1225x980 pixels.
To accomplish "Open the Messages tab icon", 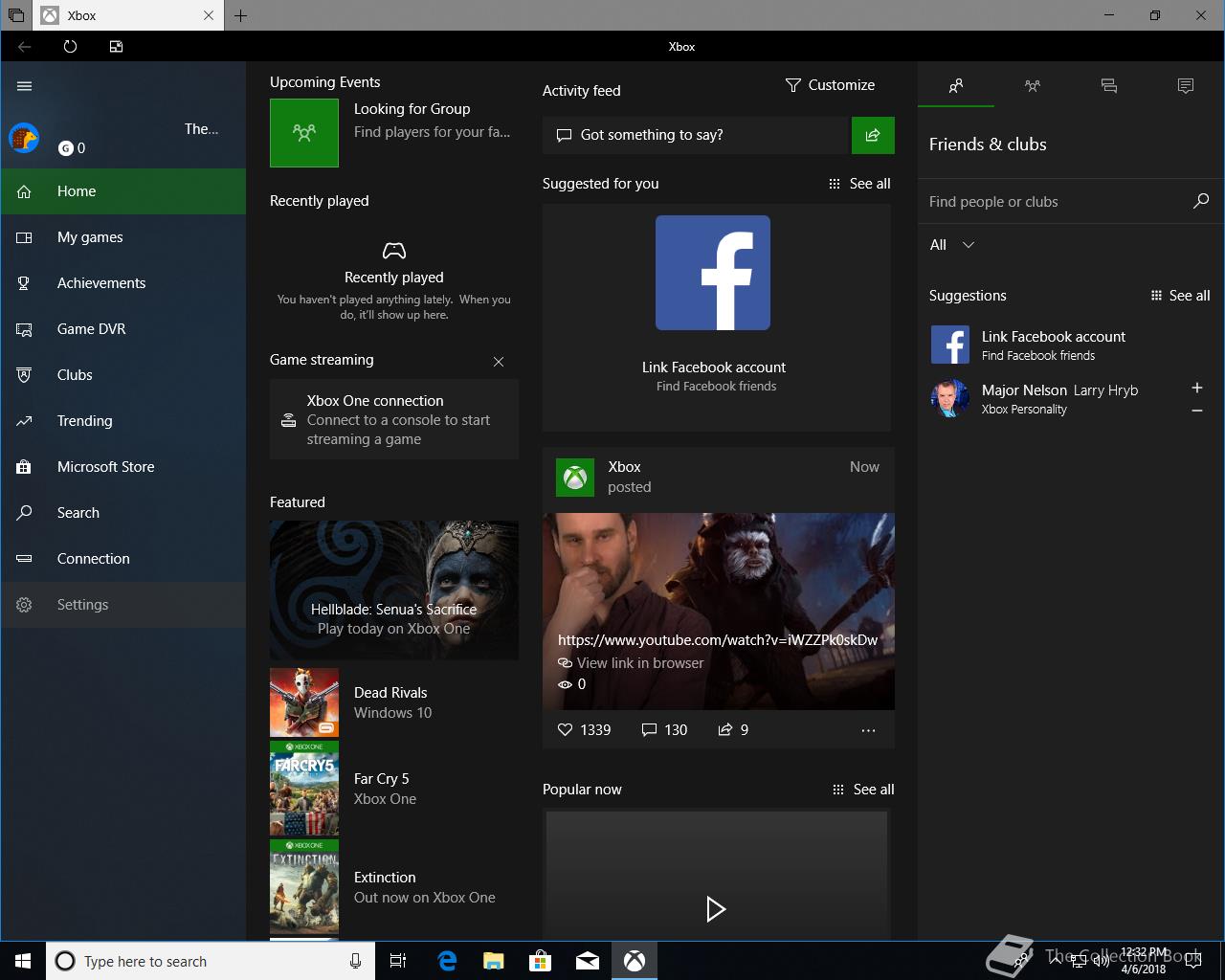I will pyautogui.click(x=1109, y=86).
